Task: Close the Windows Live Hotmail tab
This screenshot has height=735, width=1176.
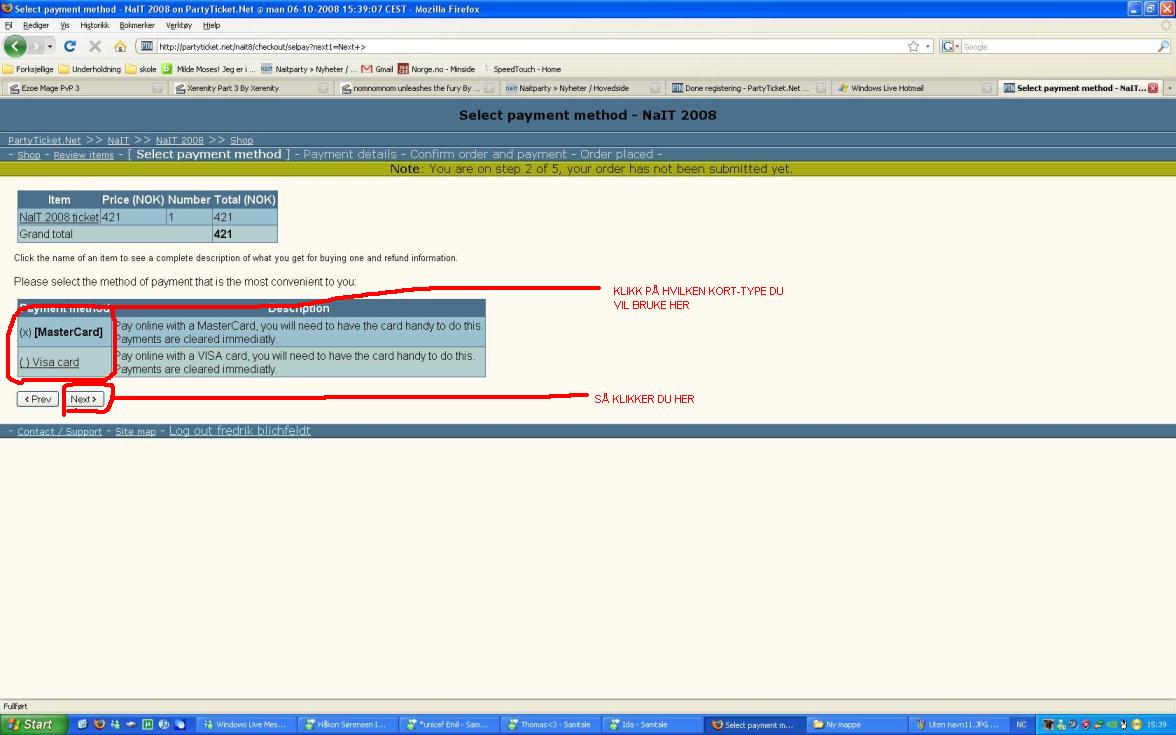Action: pyautogui.click(x=986, y=88)
